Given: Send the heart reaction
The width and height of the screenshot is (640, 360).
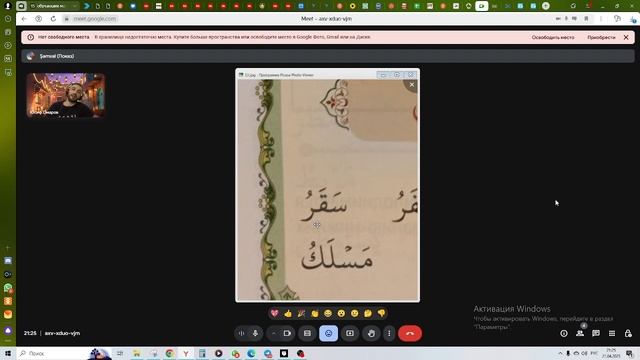Looking at the screenshot, I should pos(275,313).
